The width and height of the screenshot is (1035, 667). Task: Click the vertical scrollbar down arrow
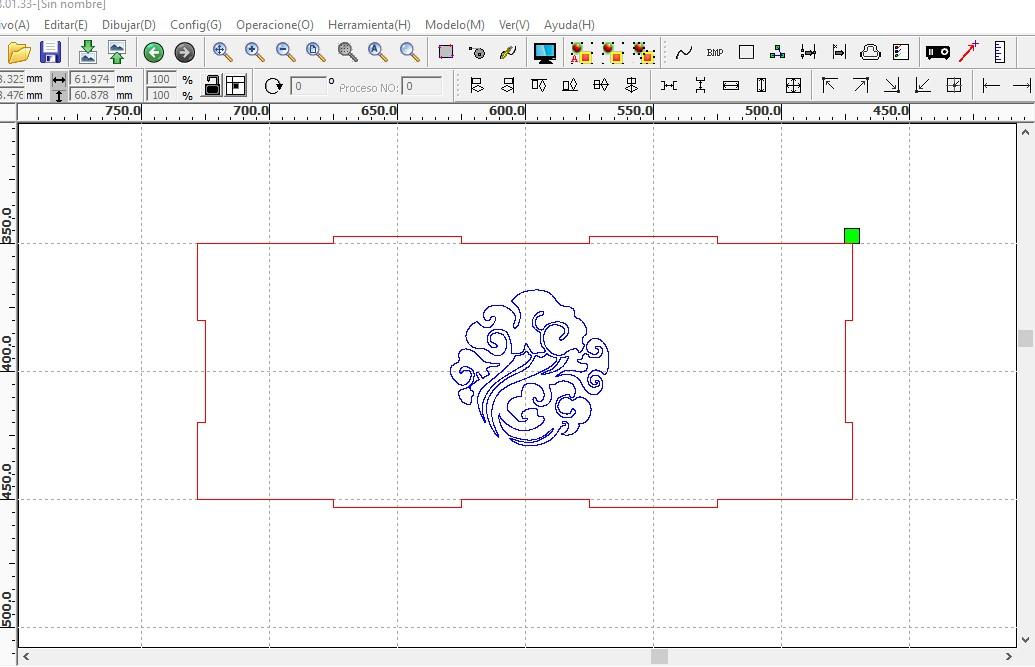[x=1025, y=639]
